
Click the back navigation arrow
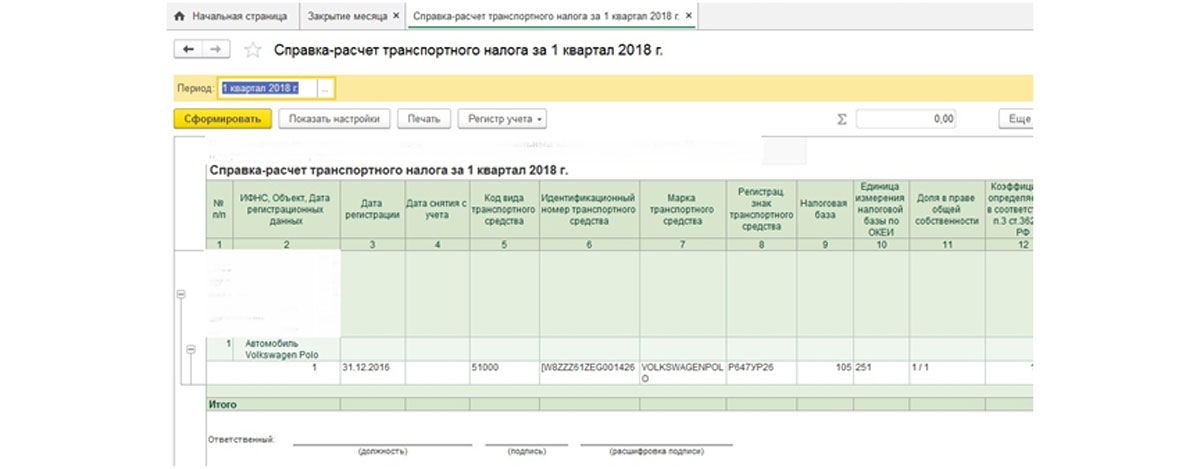tap(187, 49)
